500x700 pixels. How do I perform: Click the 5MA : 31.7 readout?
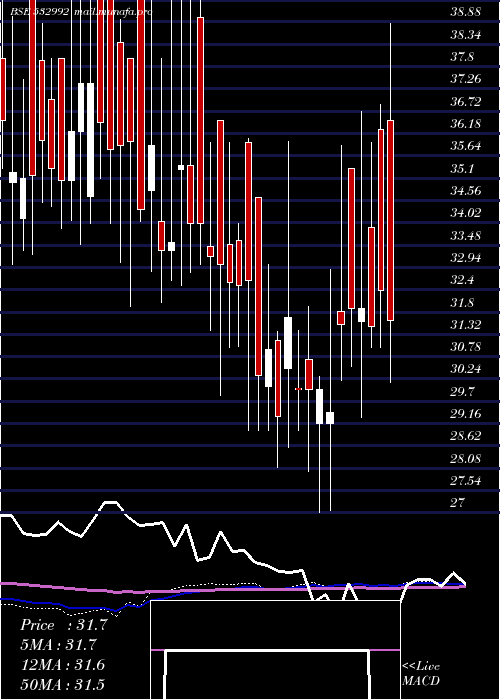tap(58, 645)
